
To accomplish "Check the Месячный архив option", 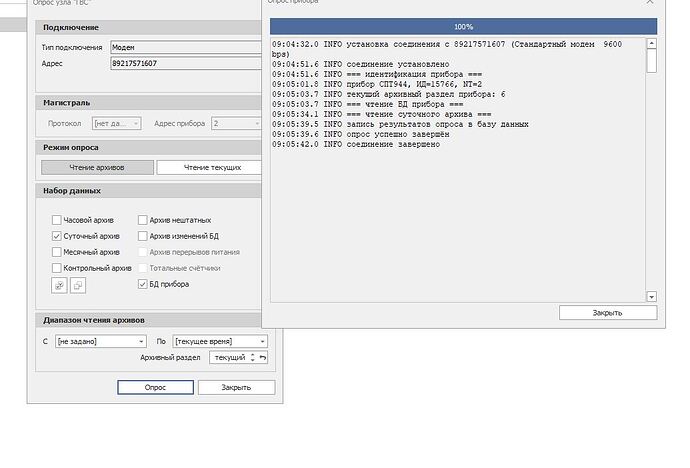I will coord(56,252).
